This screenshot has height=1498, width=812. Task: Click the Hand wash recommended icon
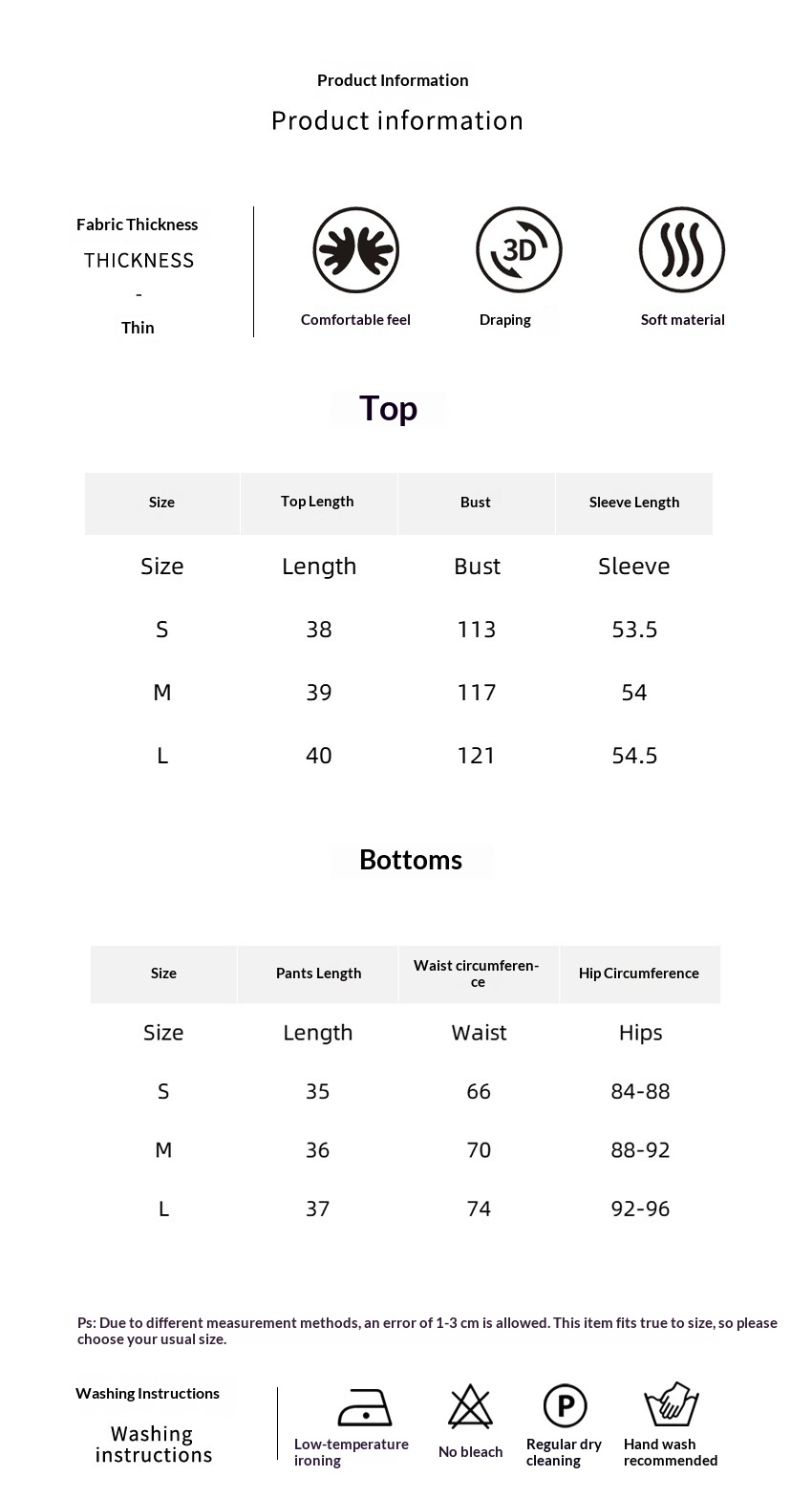pyautogui.click(x=672, y=1404)
